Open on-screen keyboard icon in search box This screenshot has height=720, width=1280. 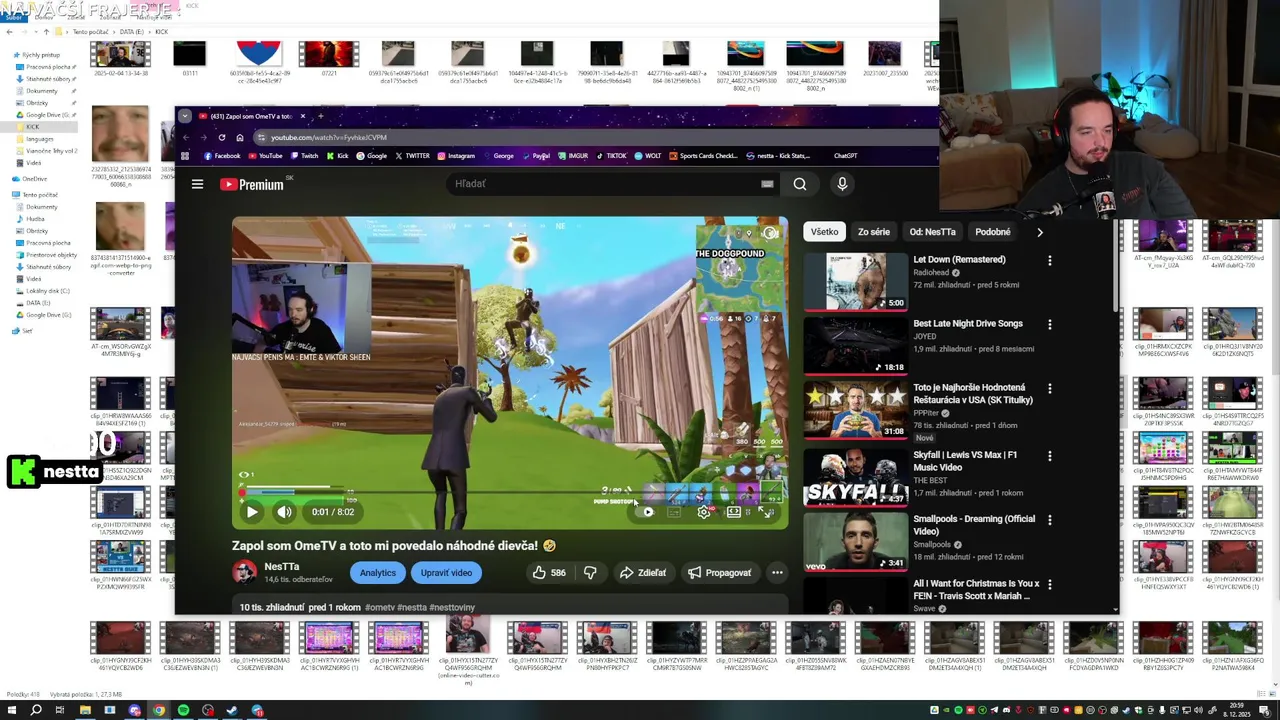coord(767,184)
